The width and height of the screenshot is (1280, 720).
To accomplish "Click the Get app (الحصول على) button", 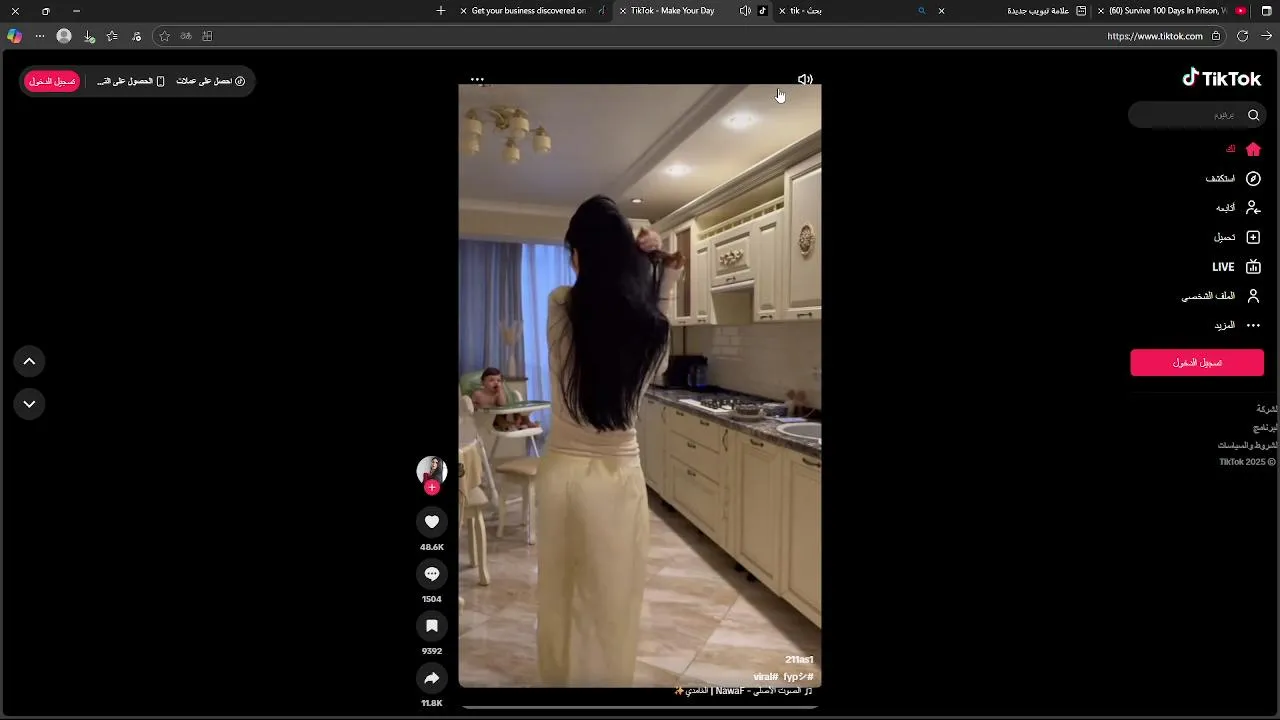I will coord(131,81).
